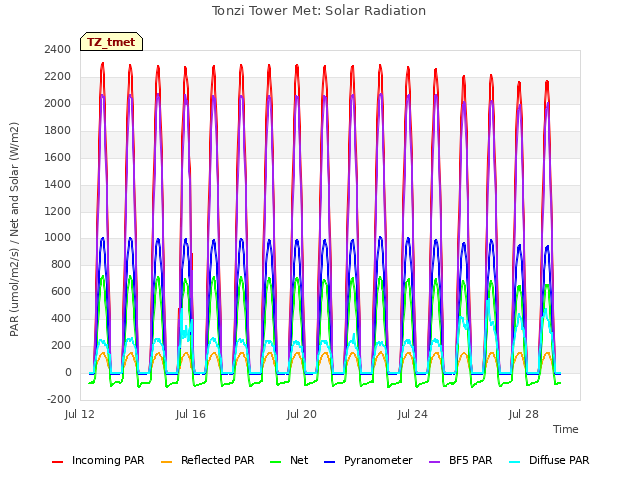Click the cyan Diffuse PAR legend swatch
Viewport: 640px width, 480px height.
tap(515, 462)
